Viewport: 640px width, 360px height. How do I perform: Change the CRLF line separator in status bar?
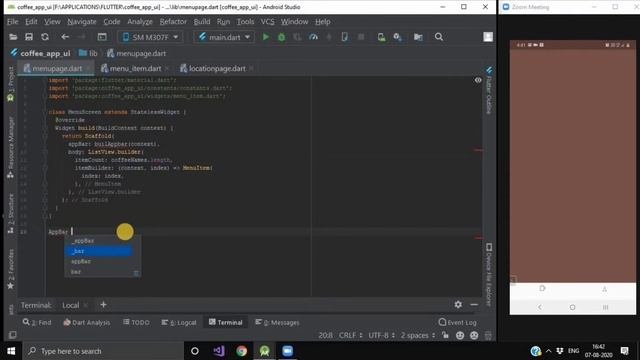click(350, 336)
